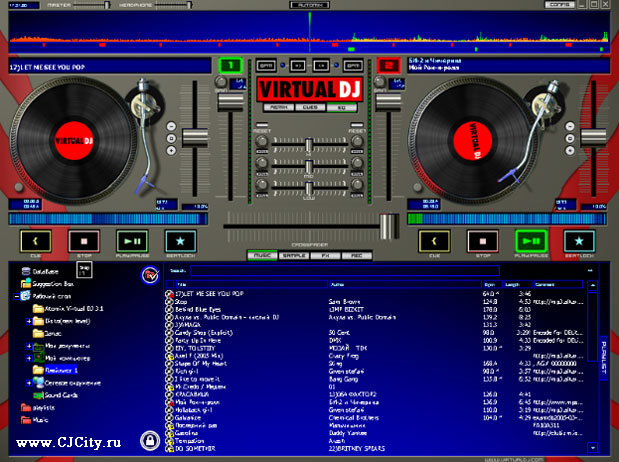Viewport: 619px width, 462px height.
Task: Click the deck 1 volume fader
Action: 231,103
